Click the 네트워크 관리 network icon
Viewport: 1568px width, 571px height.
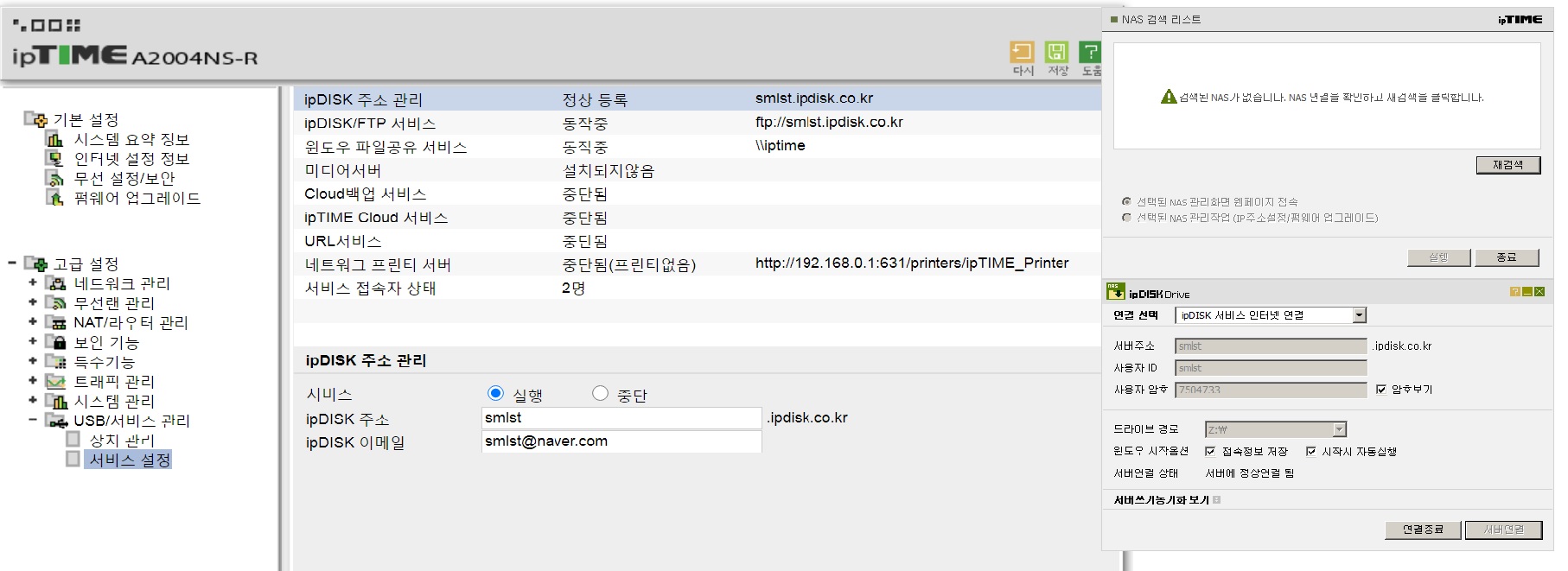pos(55,283)
